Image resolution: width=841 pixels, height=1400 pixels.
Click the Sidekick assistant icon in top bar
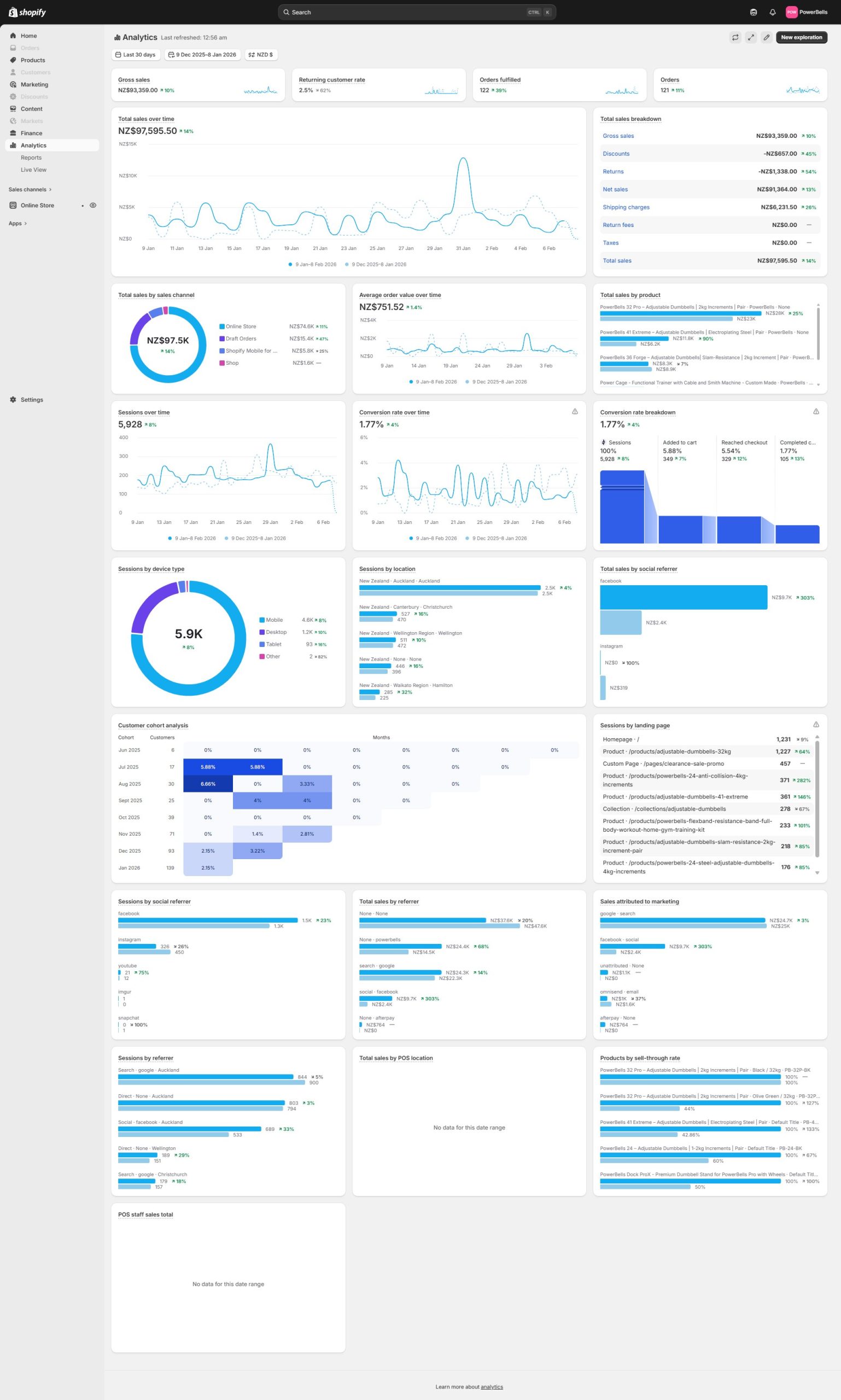tap(753, 12)
